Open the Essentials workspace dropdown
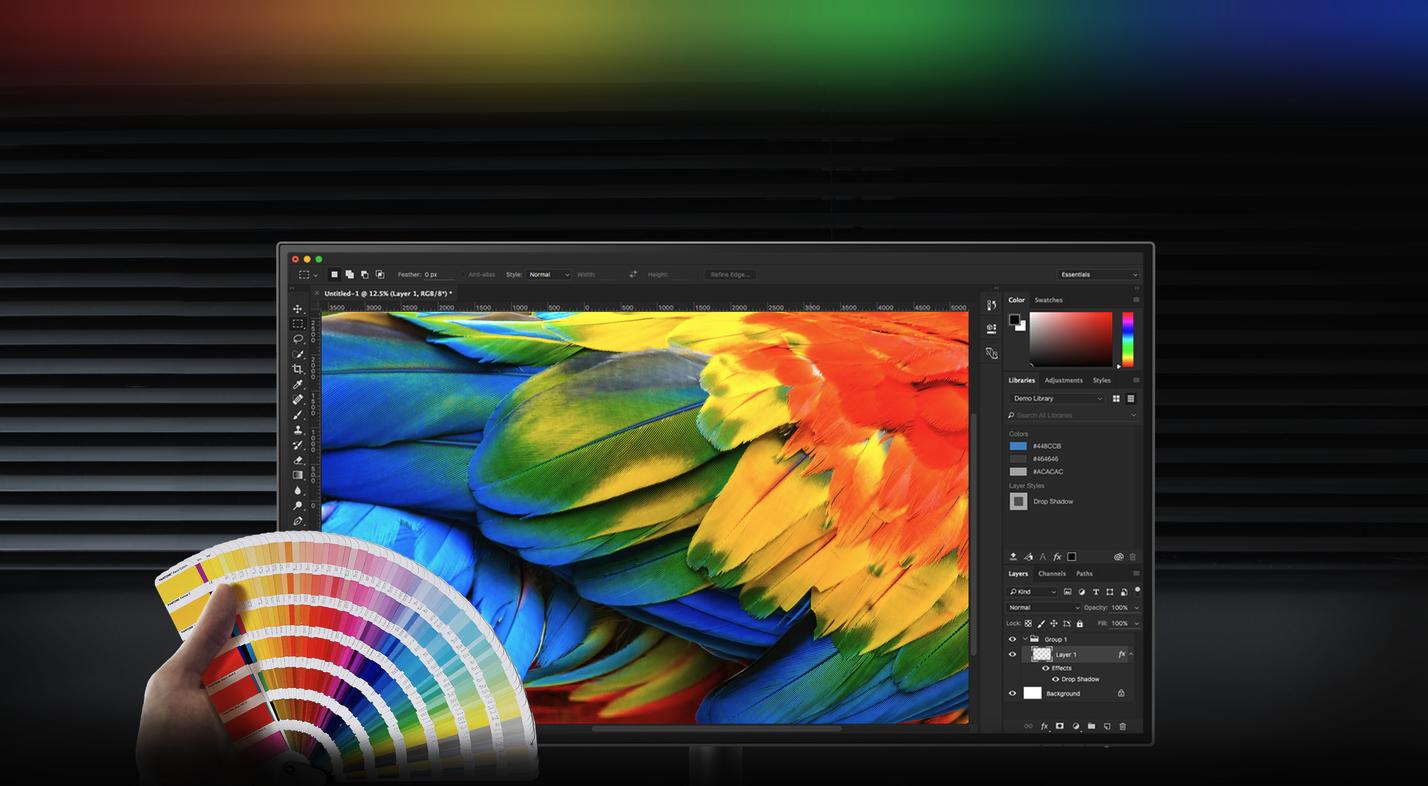1428x786 pixels. [x=1098, y=274]
